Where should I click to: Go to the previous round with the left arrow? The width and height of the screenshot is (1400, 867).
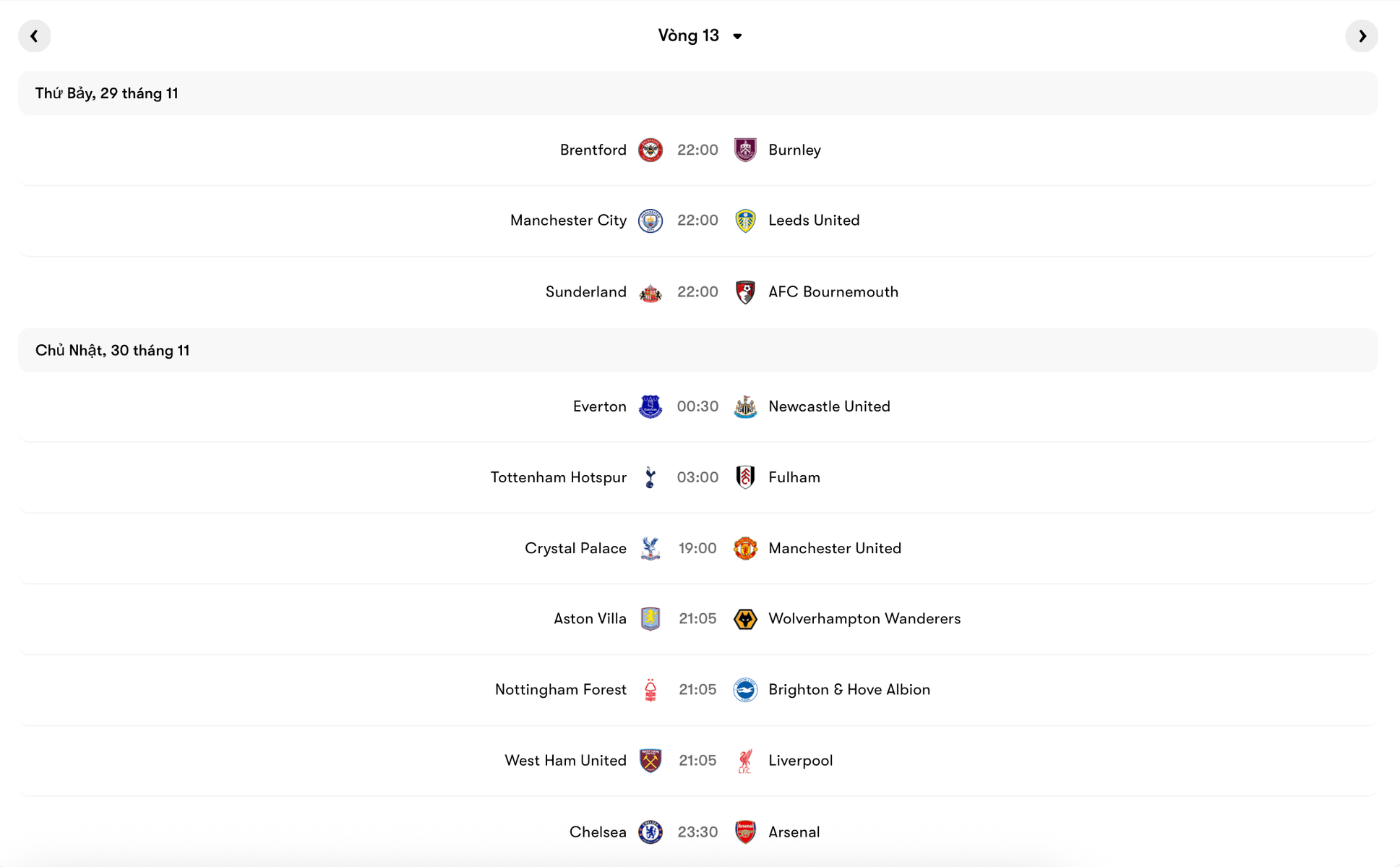[34, 35]
